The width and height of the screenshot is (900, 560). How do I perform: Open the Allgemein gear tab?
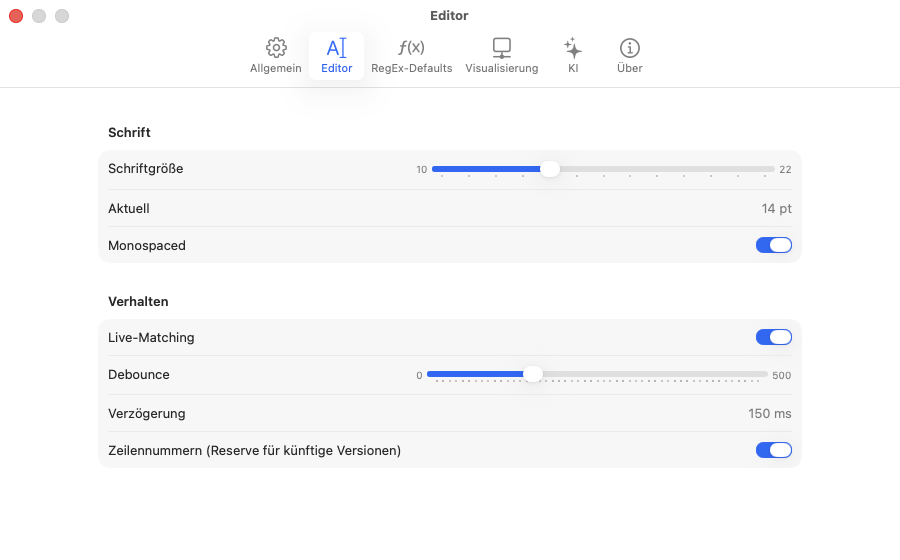276,56
